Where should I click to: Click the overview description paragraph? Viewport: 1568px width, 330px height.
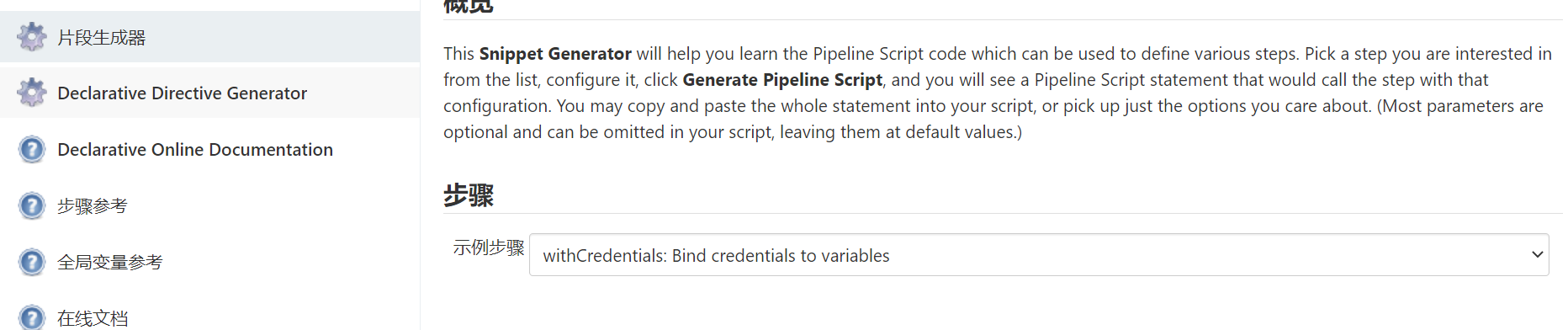pyautogui.click(x=998, y=93)
